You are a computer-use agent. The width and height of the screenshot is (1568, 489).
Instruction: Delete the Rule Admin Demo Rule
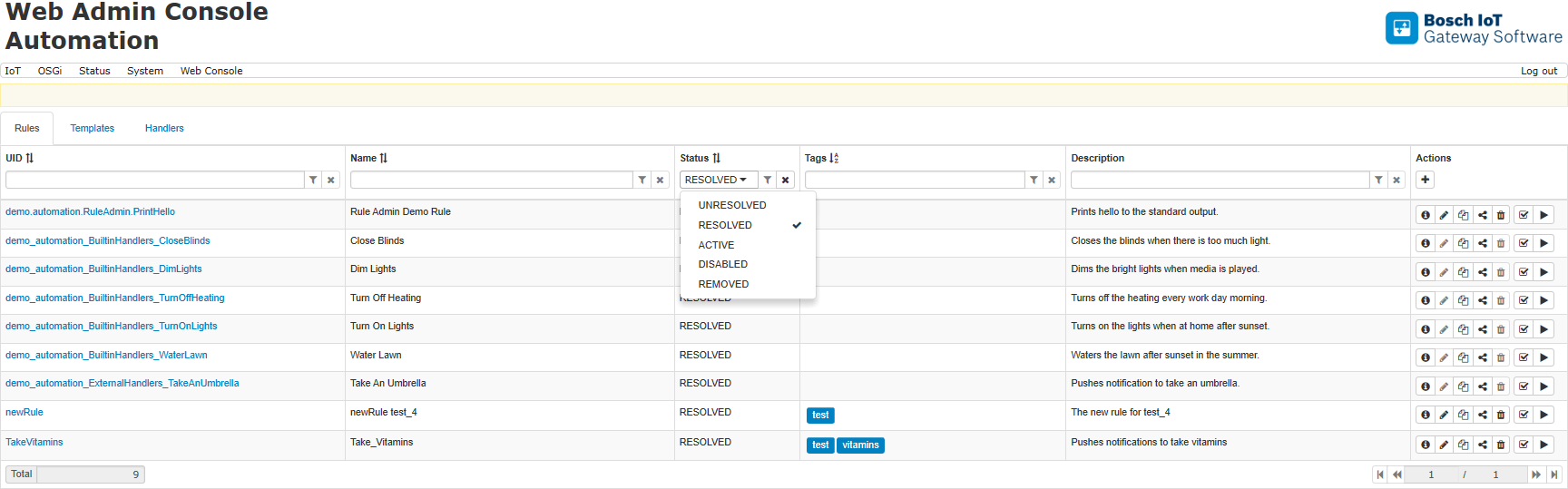pyautogui.click(x=1501, y=215)
